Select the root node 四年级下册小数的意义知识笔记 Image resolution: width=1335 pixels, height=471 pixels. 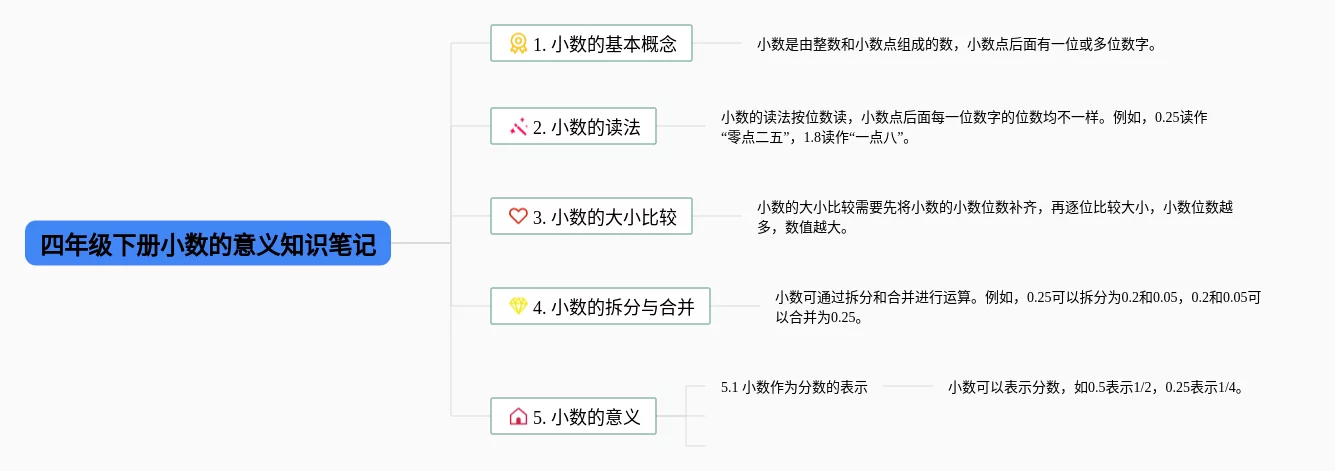[208, 243]
